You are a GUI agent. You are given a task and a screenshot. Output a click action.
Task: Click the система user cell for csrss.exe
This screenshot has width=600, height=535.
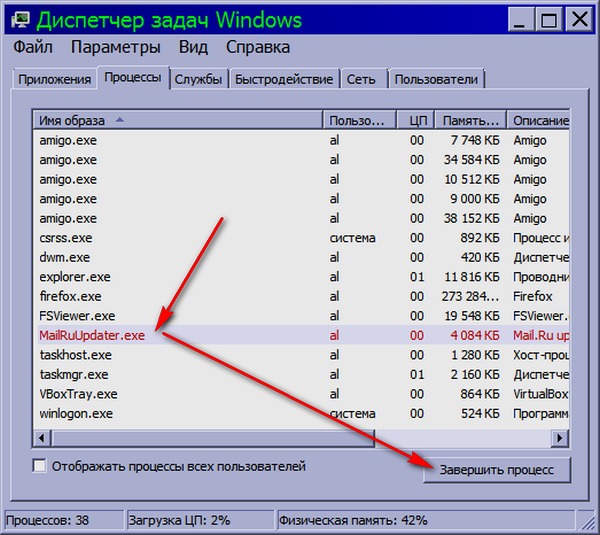pos(352,238)
